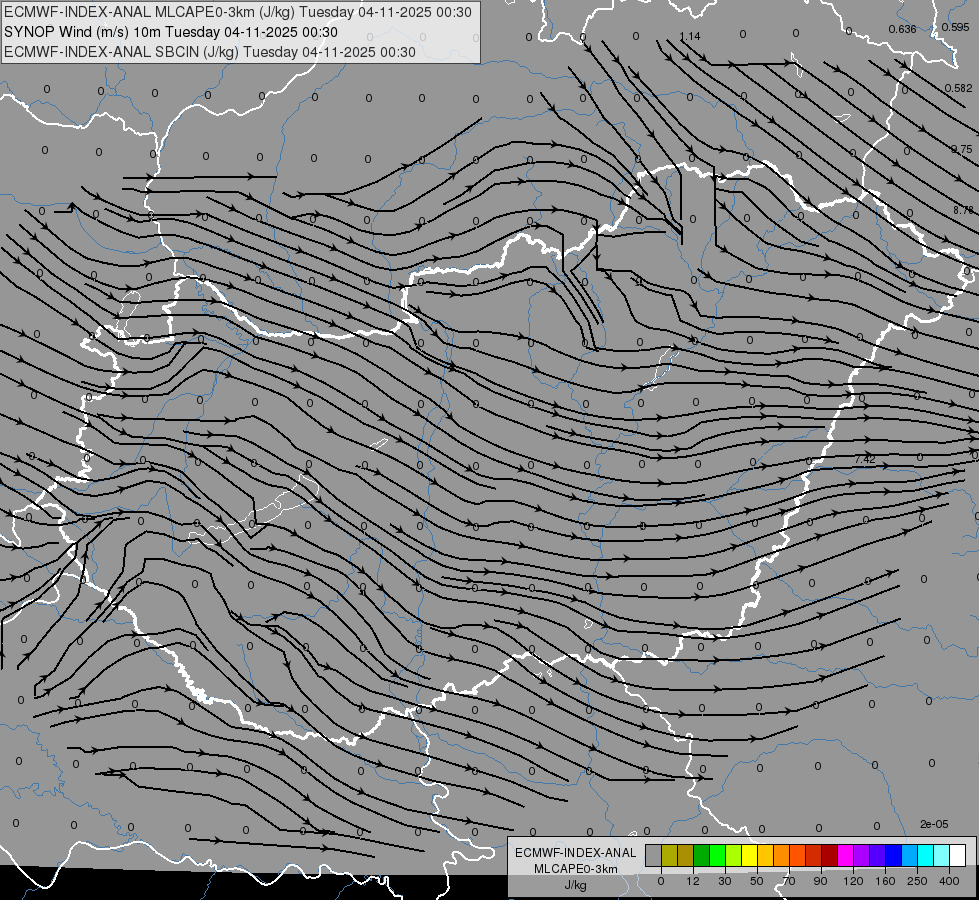The height and width of the screenshot is (900, 979).
Task: Click the map value 8.78
Action: coord(963,210)
